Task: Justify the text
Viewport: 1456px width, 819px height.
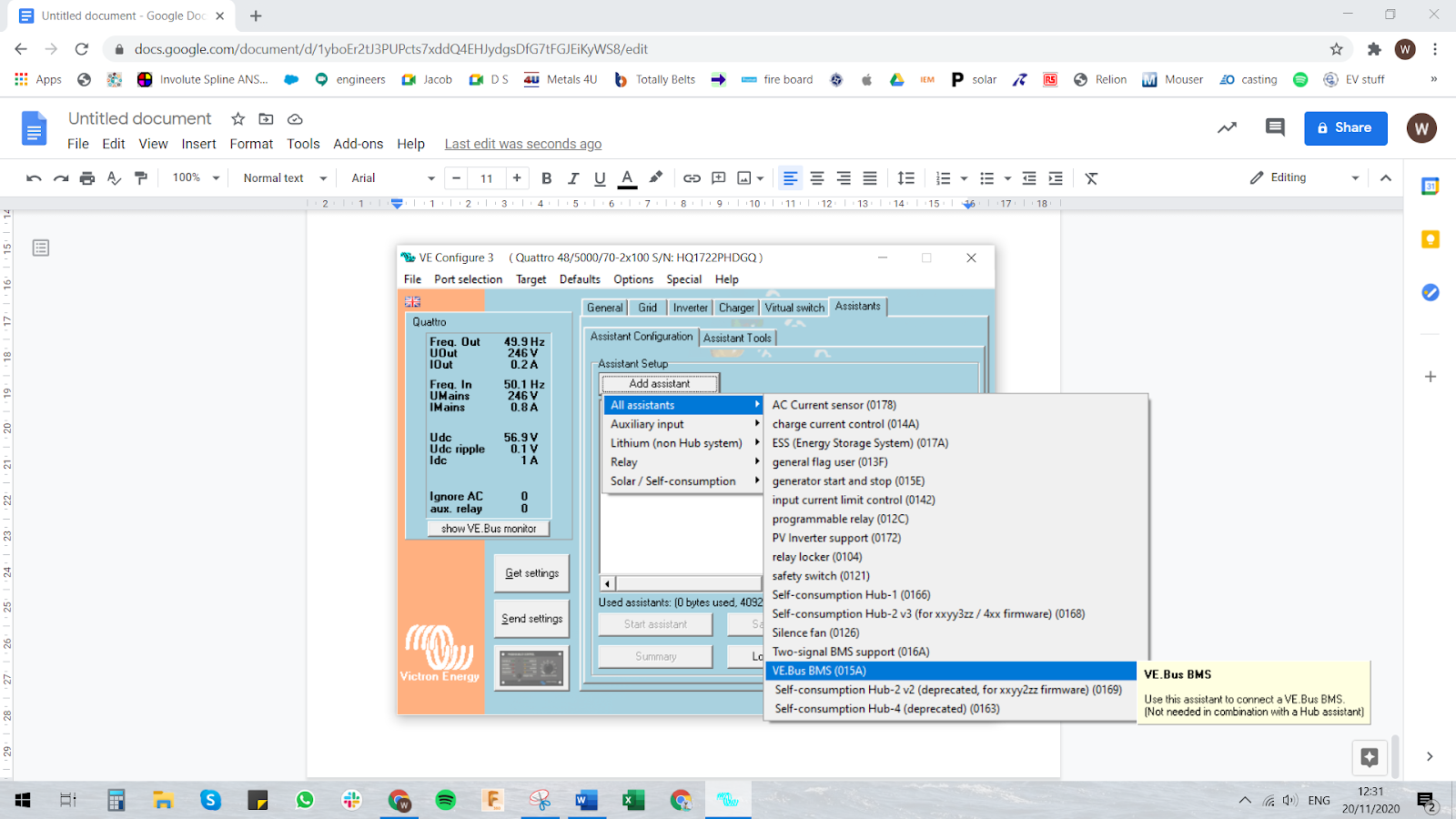Action: (x=870, y=178)
